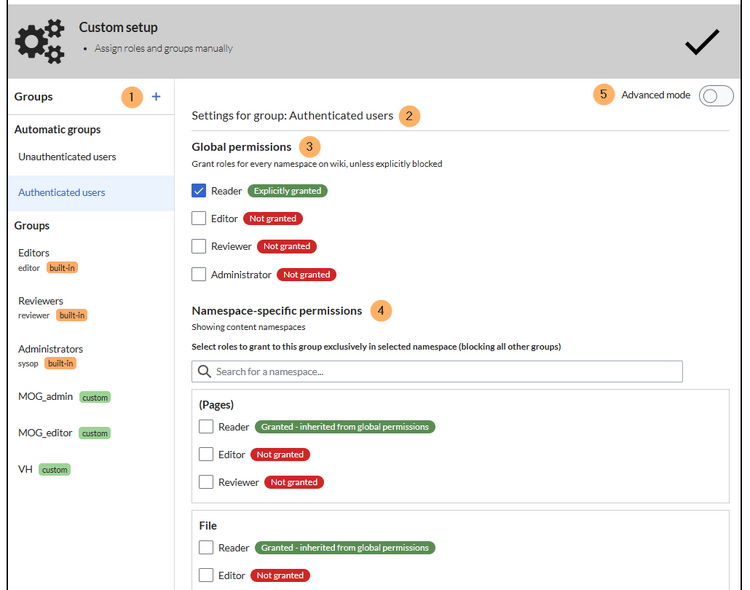Click the Search for a namespace field
The image size is (750, 590).
click(x=445, y=372)
